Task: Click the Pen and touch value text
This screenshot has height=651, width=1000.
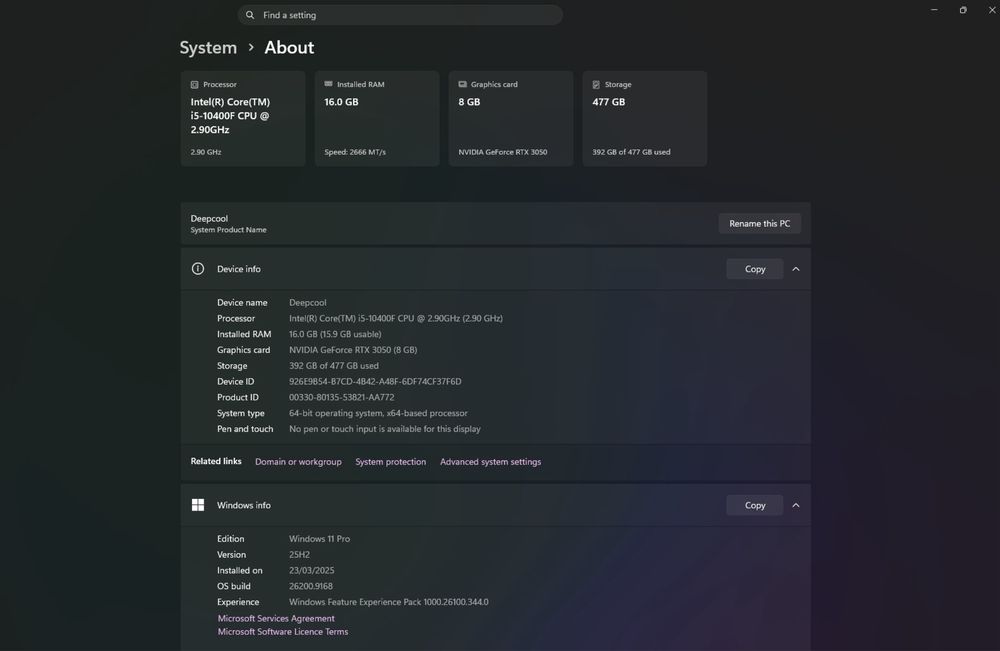Action: pos(385,429)
